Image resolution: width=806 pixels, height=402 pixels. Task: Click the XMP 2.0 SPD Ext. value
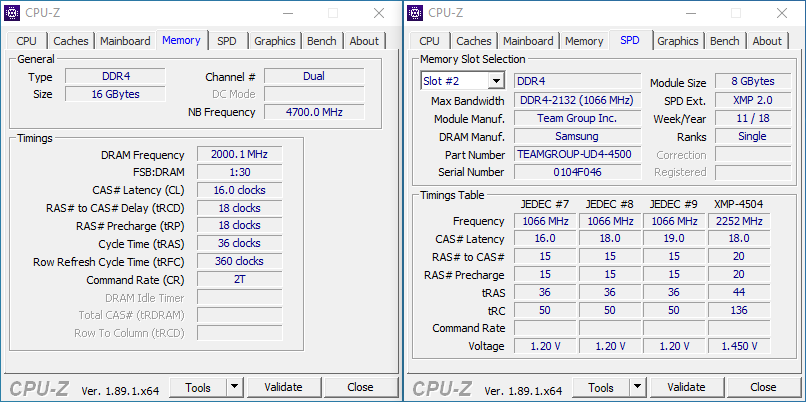[753, 100]
